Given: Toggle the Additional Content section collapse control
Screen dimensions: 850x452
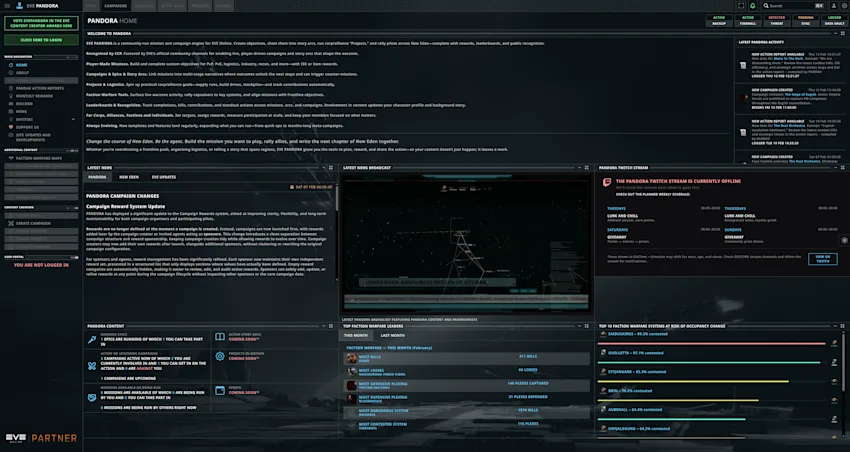Looking at the screenshot, I should coord(73,150).
